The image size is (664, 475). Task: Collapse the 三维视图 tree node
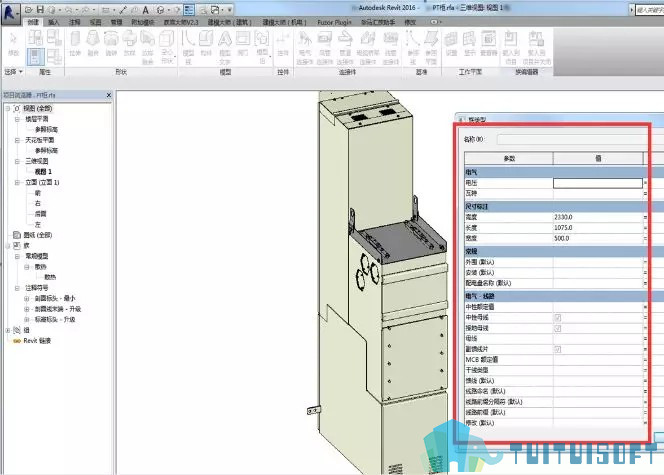tap(17, 161)
